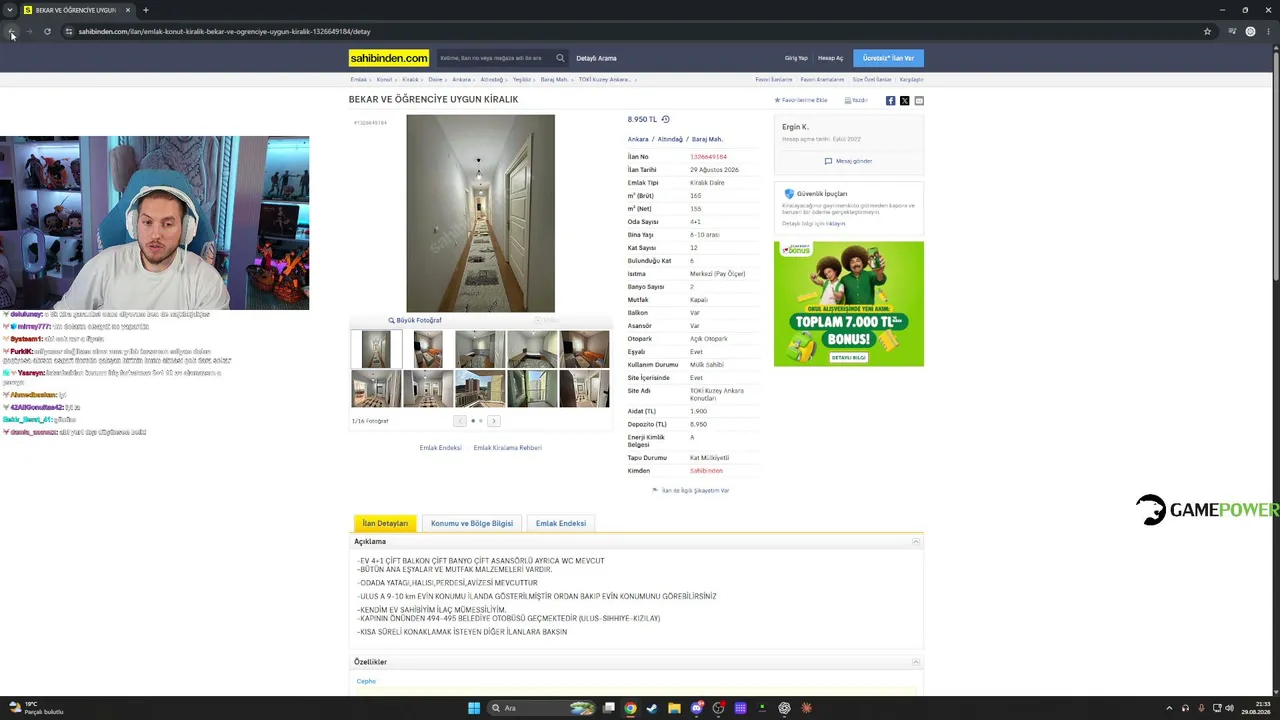Go to previous thumbnail page arrow

pyautogui.click(x=459, y=421)
